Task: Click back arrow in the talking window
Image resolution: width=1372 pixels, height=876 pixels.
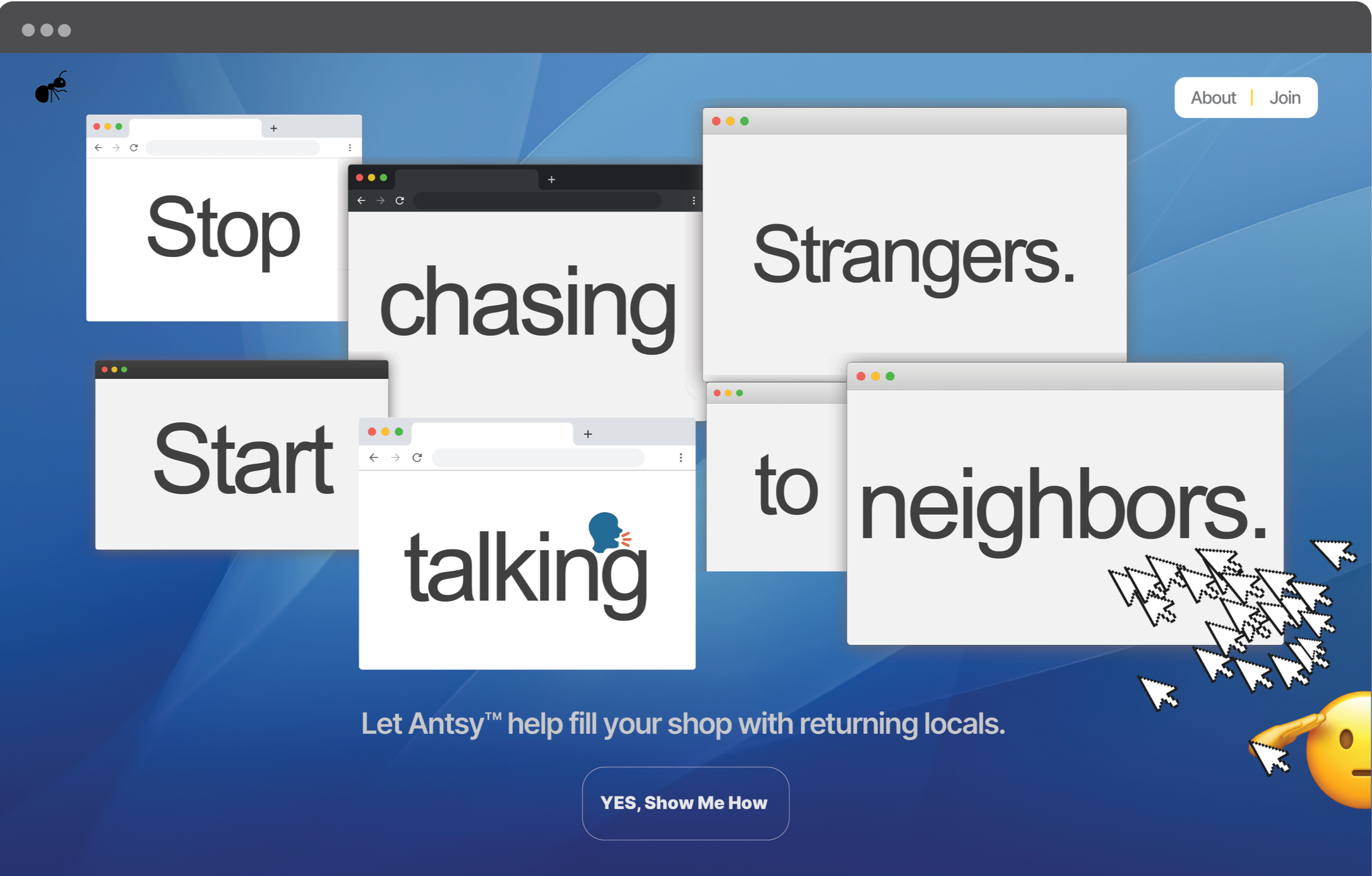Action: coord(374,457)
